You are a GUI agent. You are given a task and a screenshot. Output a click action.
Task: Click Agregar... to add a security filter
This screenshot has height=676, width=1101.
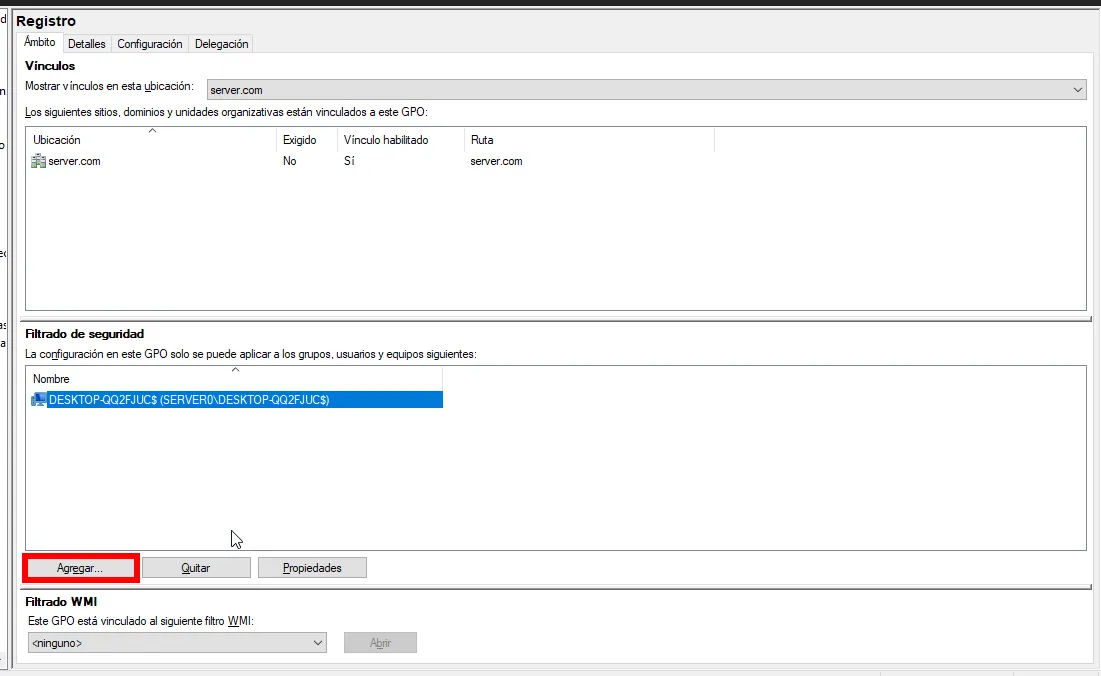point(80,568)
